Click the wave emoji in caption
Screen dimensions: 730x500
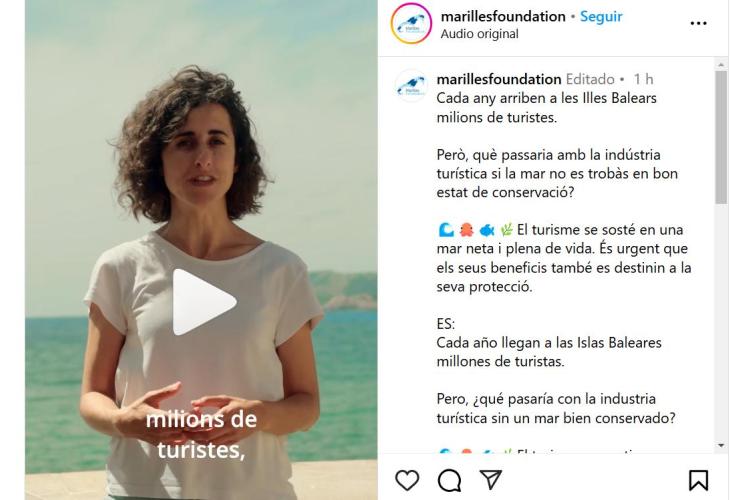pos(446,230)
